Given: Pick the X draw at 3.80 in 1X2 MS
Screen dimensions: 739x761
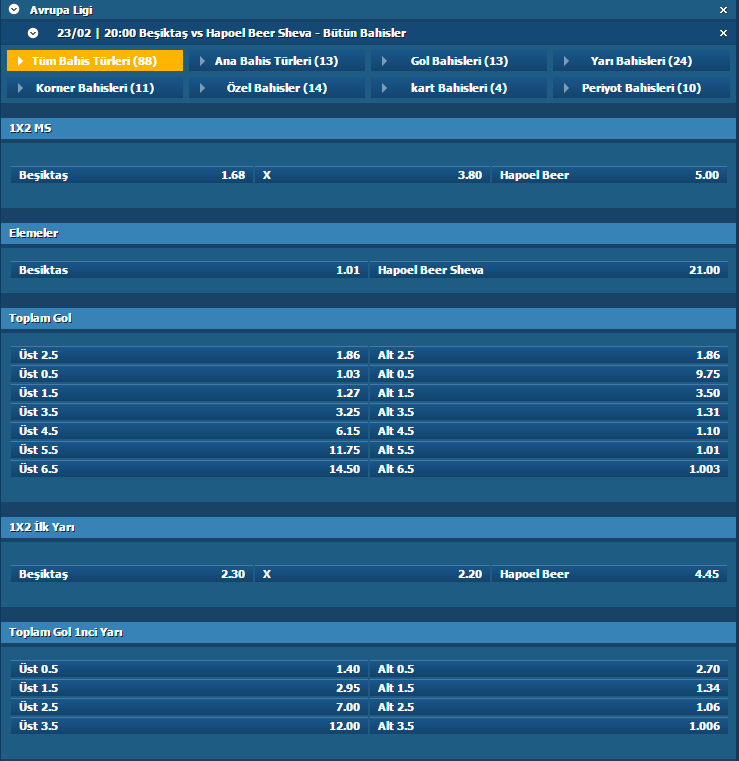Looking at the screenshot, I should click(373, 175).
